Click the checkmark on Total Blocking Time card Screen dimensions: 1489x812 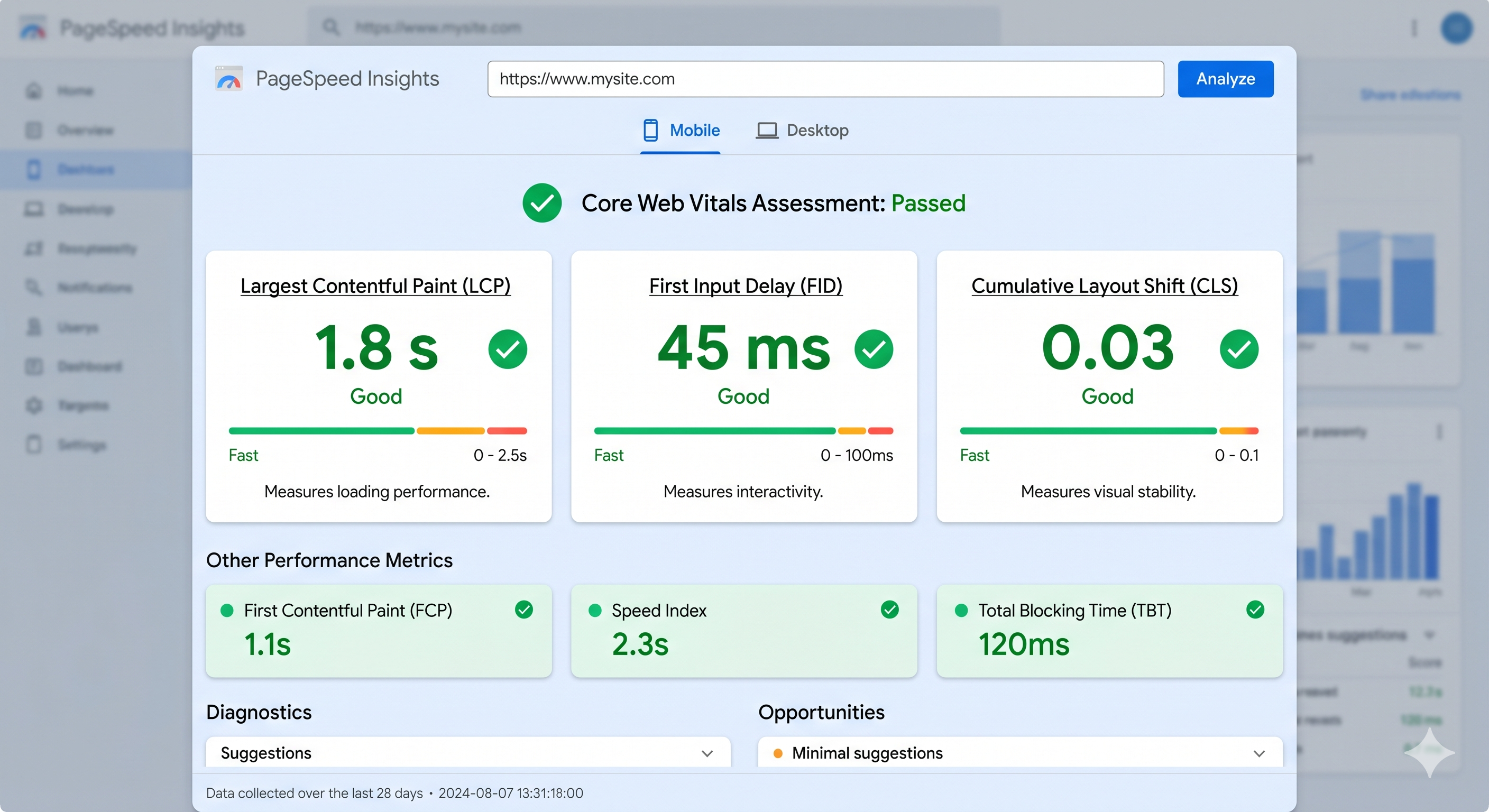coord(1255,609)
